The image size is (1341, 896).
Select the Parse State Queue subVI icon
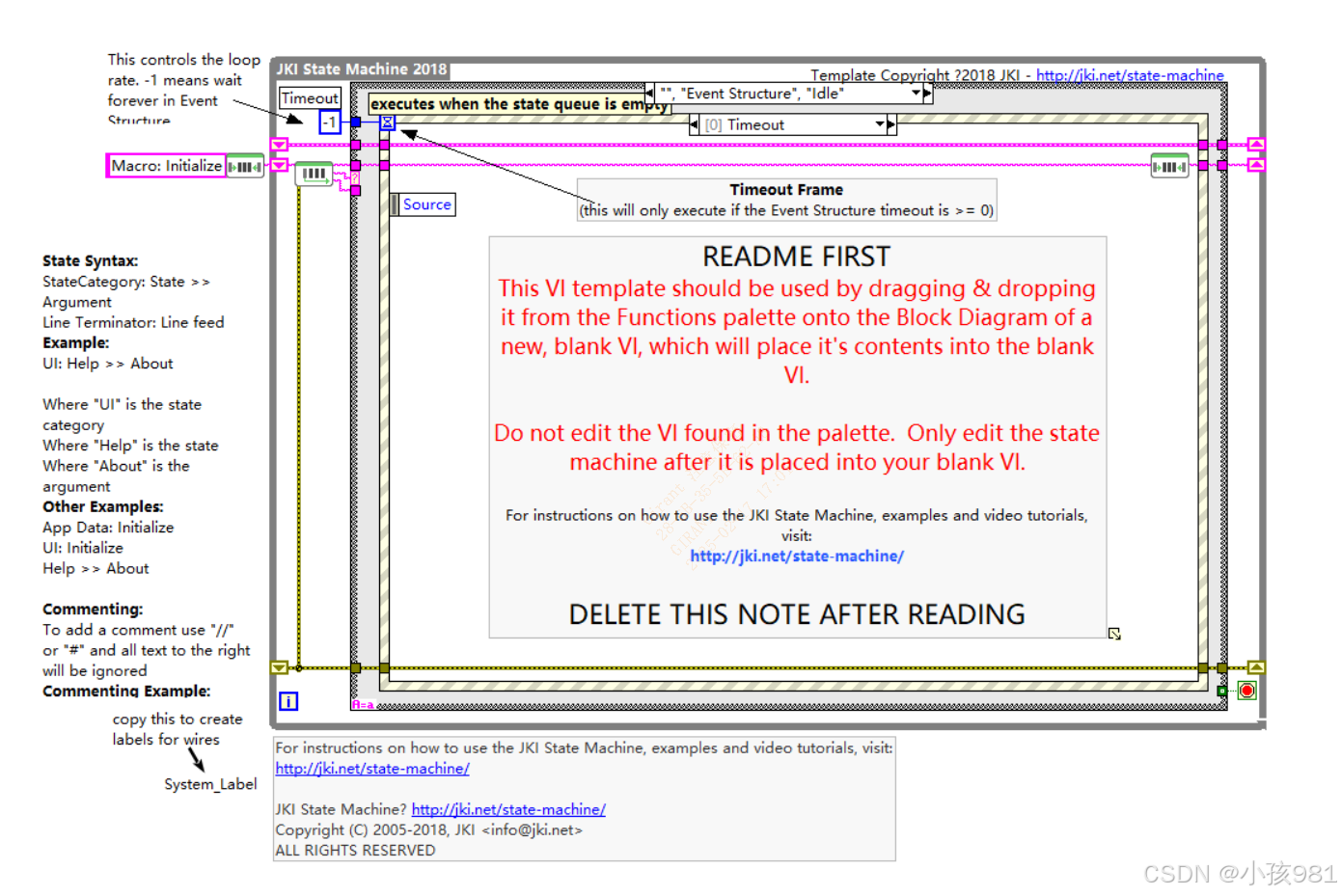(314, 174)
